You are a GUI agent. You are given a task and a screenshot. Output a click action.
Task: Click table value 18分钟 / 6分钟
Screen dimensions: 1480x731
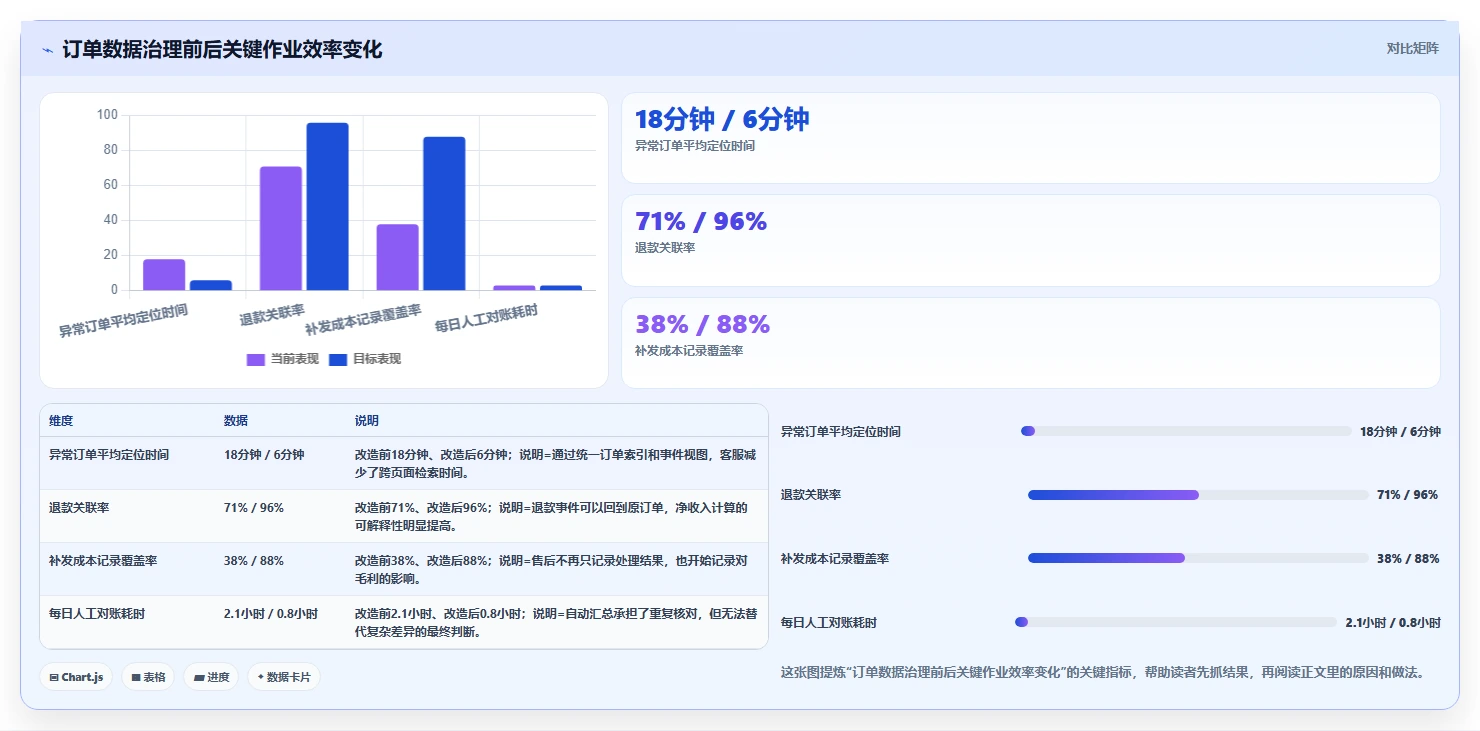[264, 454]
